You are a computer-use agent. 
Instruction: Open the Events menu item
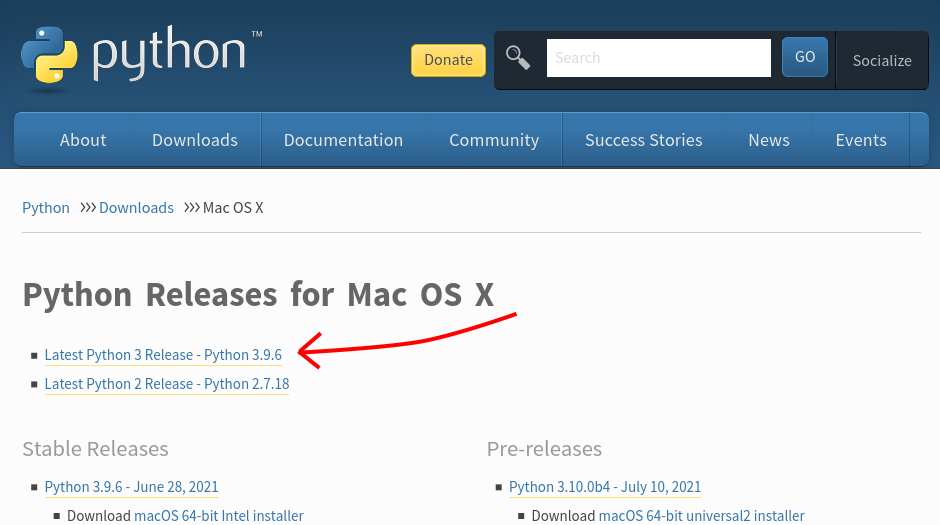861,140
